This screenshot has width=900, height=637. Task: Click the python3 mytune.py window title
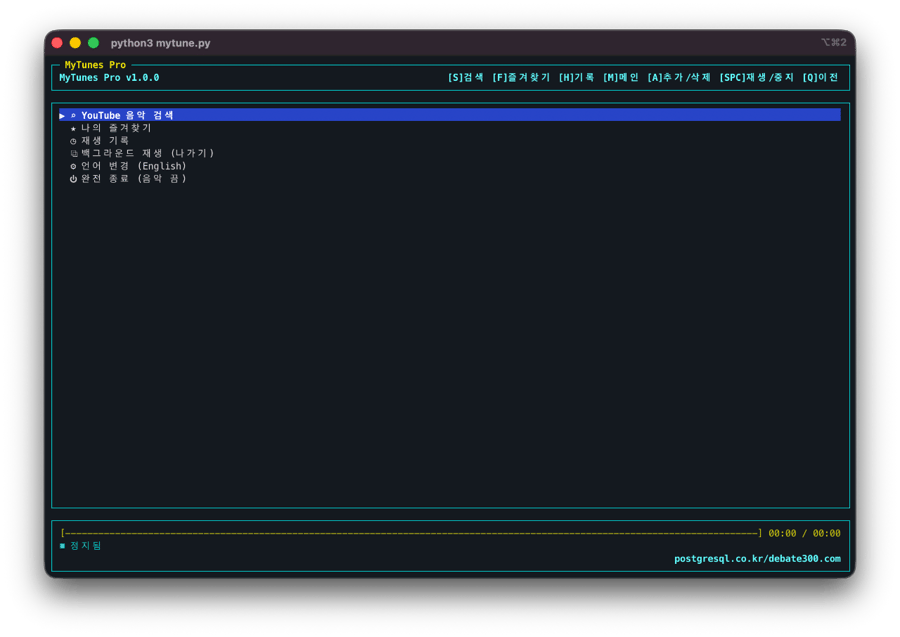161,43
